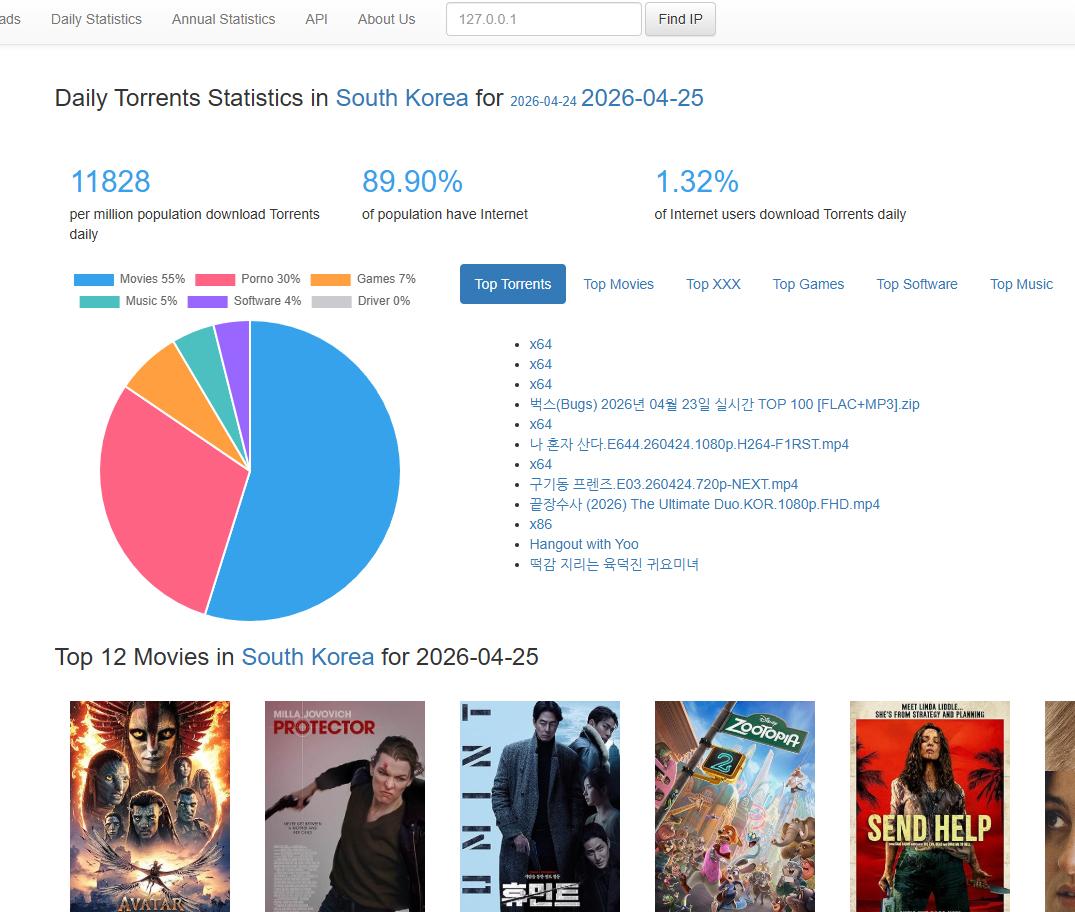1075x912 pixels.
Task: Open the Avatar movie poster
Action: pyautogui.click(x=149, y=806)
